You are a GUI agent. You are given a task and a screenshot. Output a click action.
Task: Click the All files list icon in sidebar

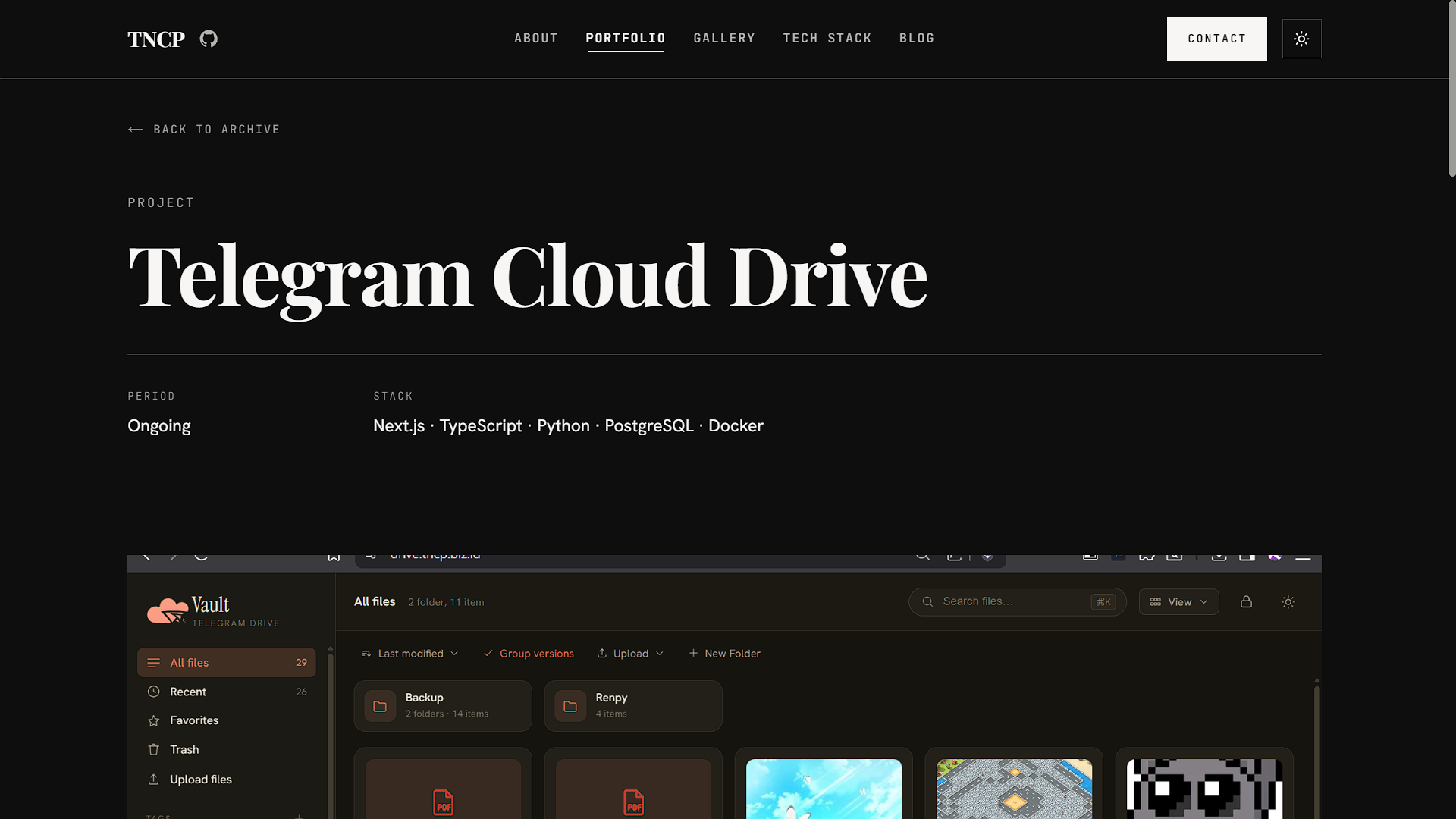click(154, 663)
